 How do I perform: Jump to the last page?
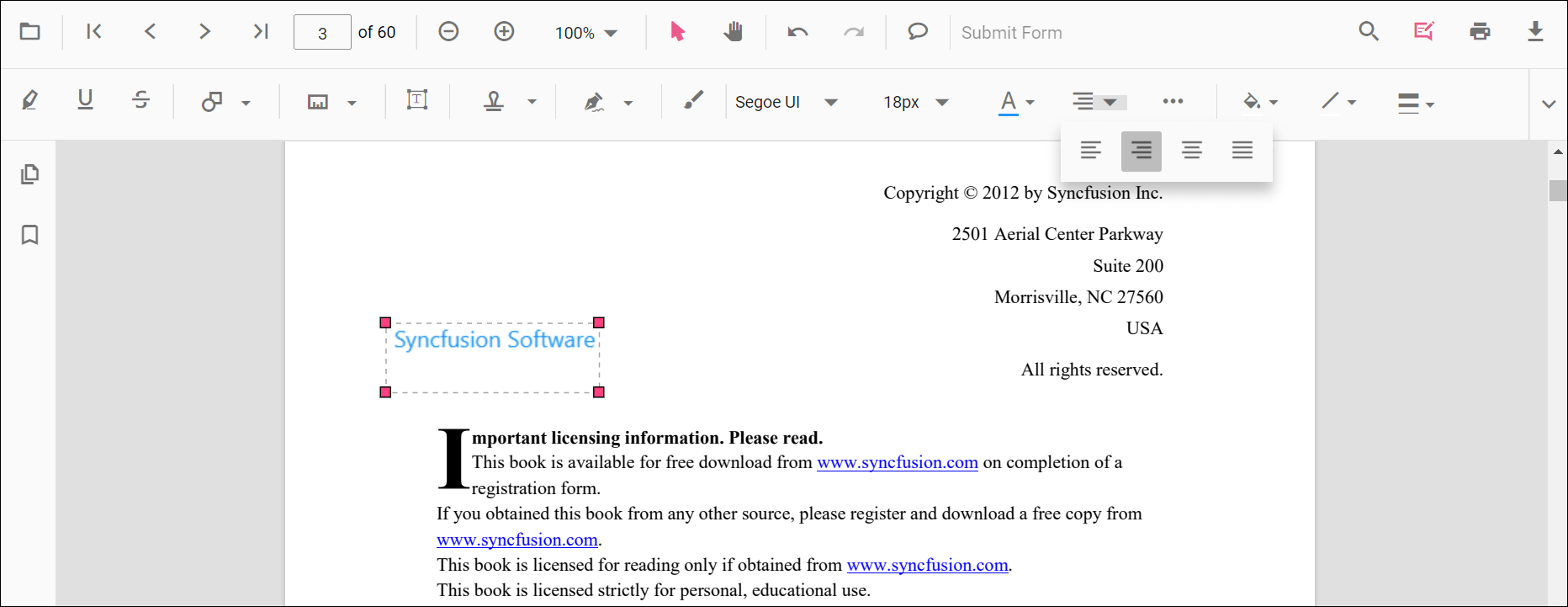tap(261, 32)
